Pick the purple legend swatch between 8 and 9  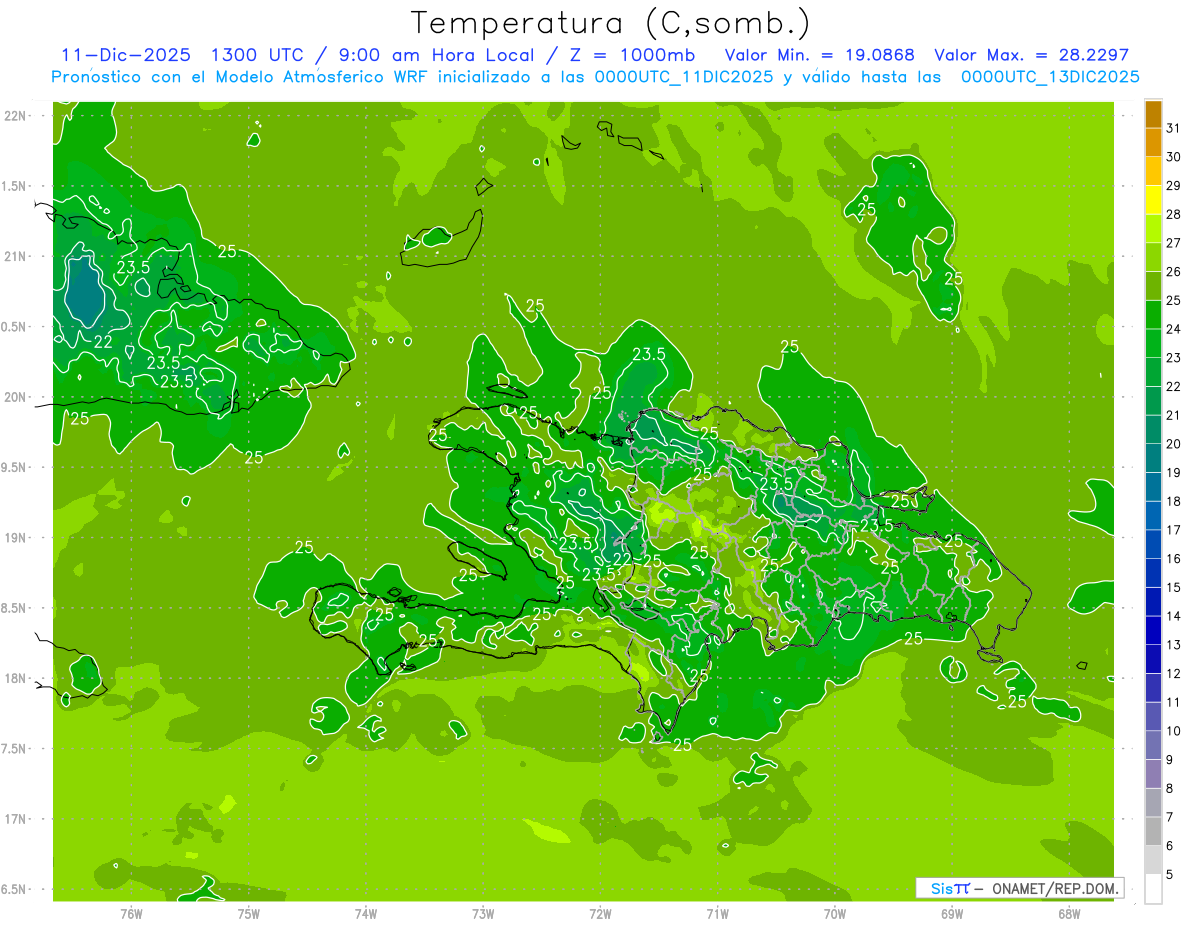tap(1153, 774)
